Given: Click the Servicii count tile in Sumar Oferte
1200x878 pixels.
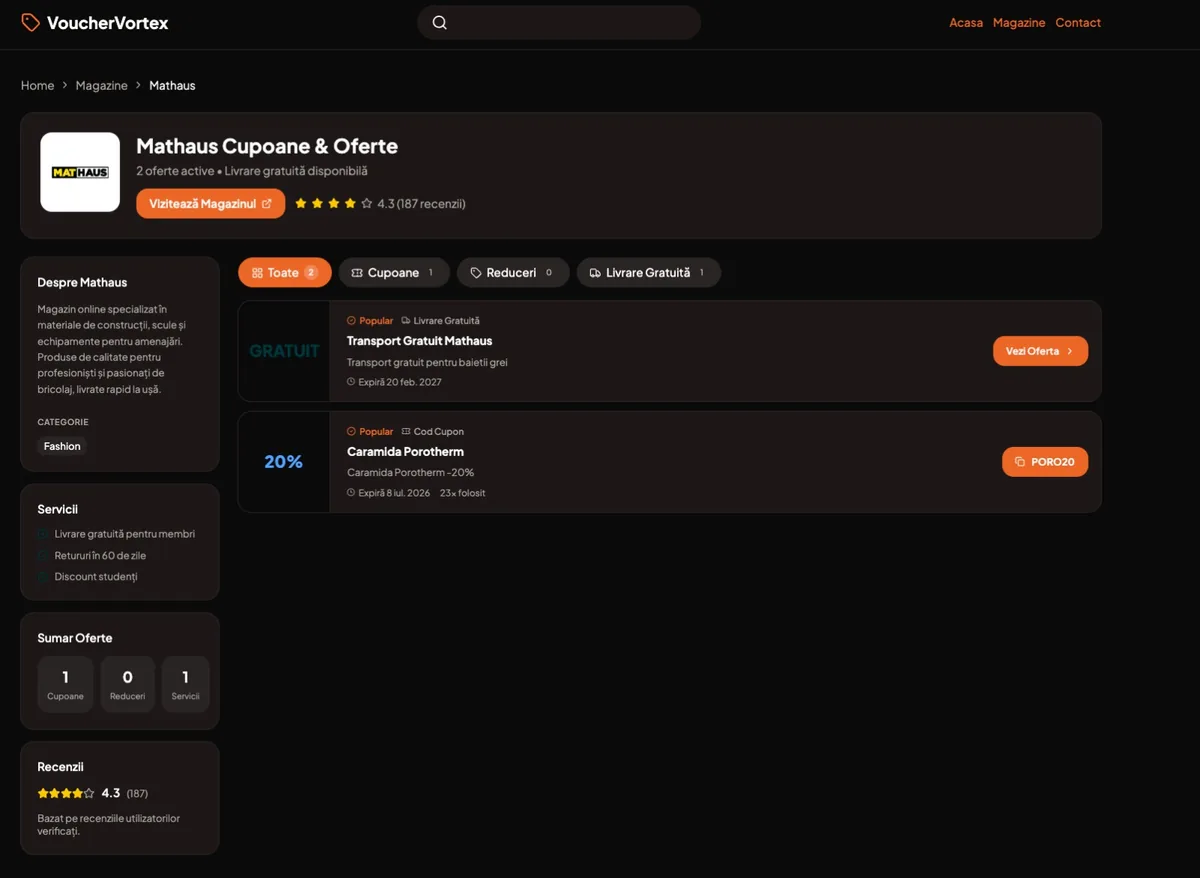Looking at the screenshot, I should point(185,684).
